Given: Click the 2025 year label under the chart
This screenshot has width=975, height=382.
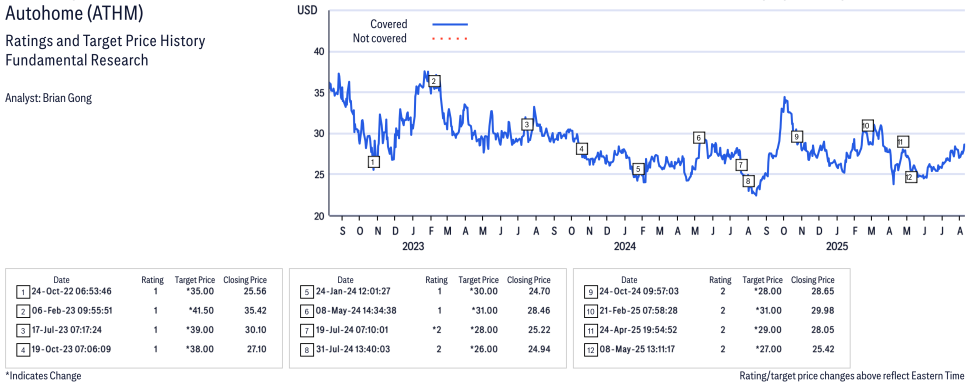Looking at the screenshot, I should tap(836, 246).
